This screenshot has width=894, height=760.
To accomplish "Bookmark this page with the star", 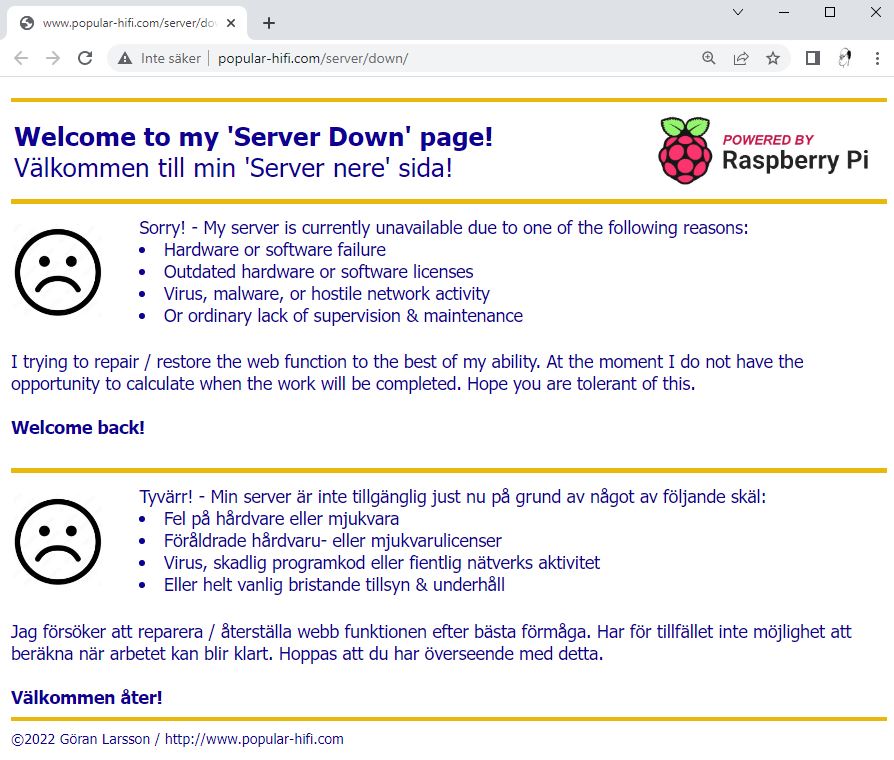I will [773, 58].
